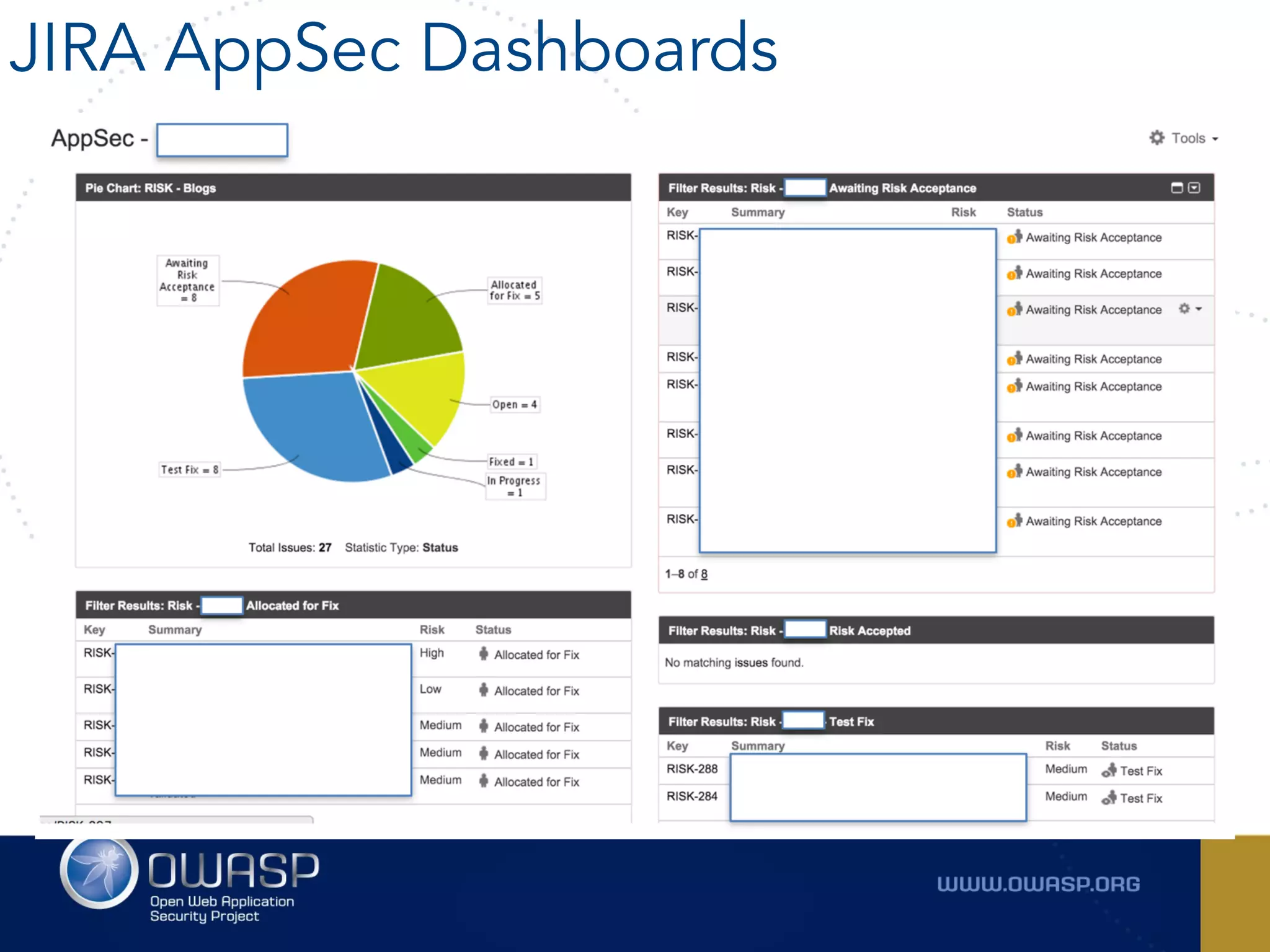Click 'No matching issues found.' message
The height and width of the screenshot is (952, 1270).
point(734,663)
